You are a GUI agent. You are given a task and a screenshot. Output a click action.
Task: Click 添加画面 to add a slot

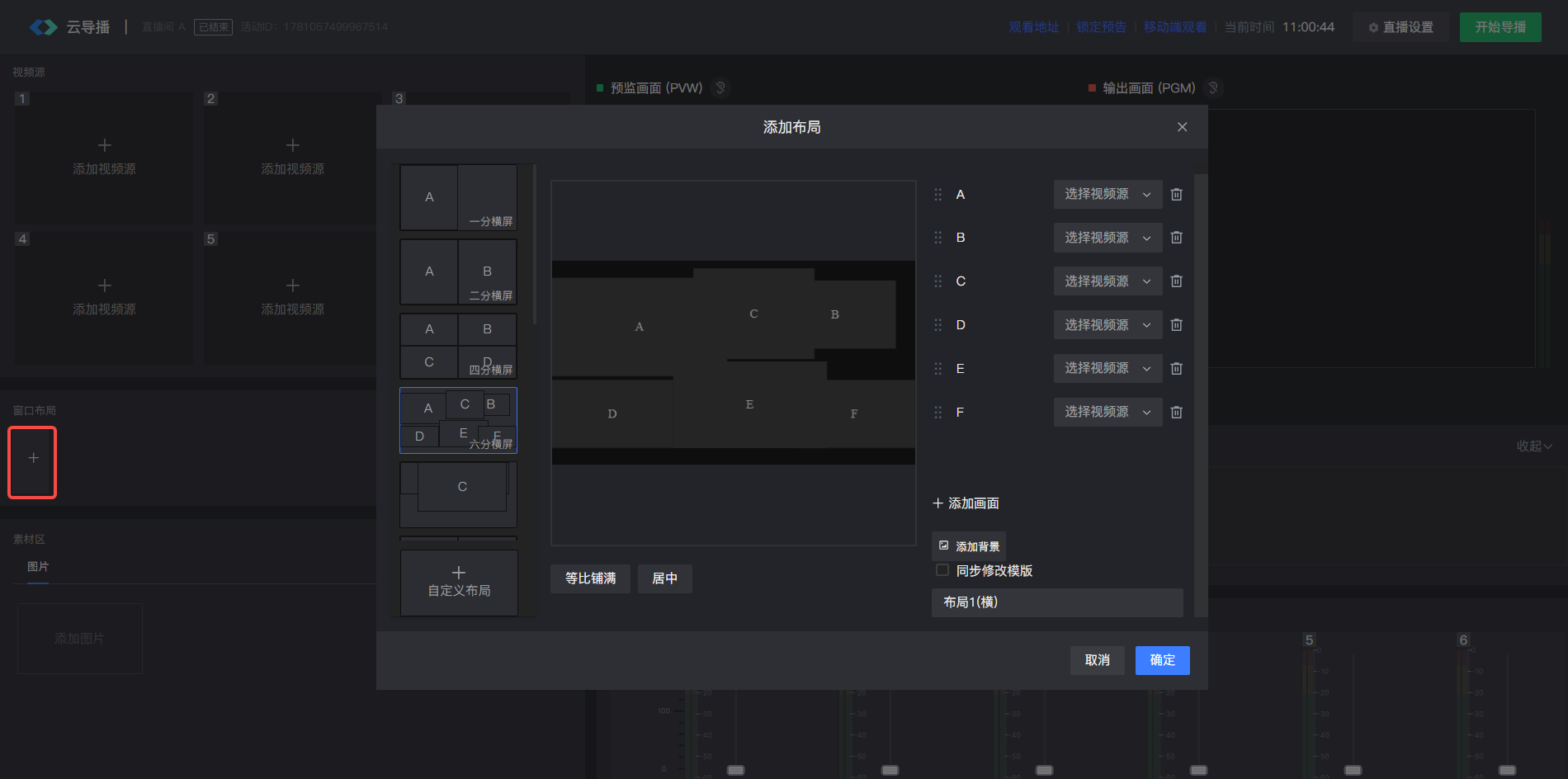pyautogui.click(x=966, y=503)
